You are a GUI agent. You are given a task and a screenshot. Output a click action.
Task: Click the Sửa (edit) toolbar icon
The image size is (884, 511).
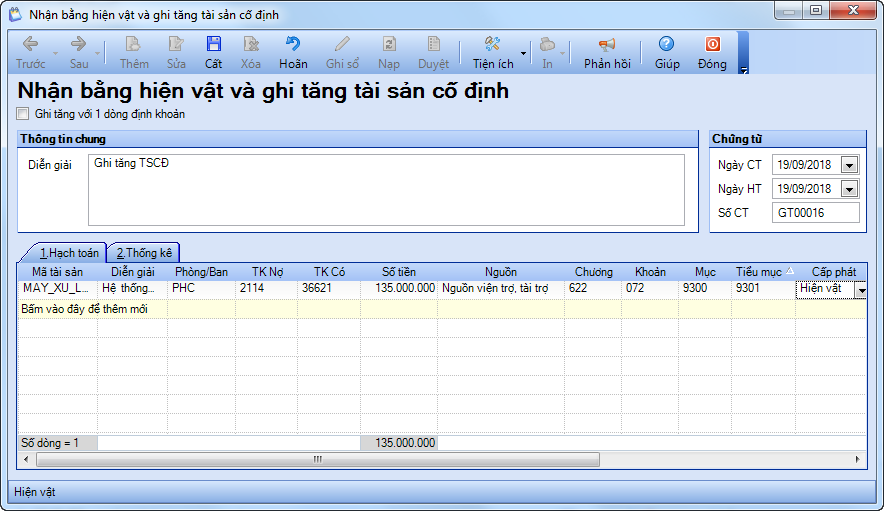(176, 52)
